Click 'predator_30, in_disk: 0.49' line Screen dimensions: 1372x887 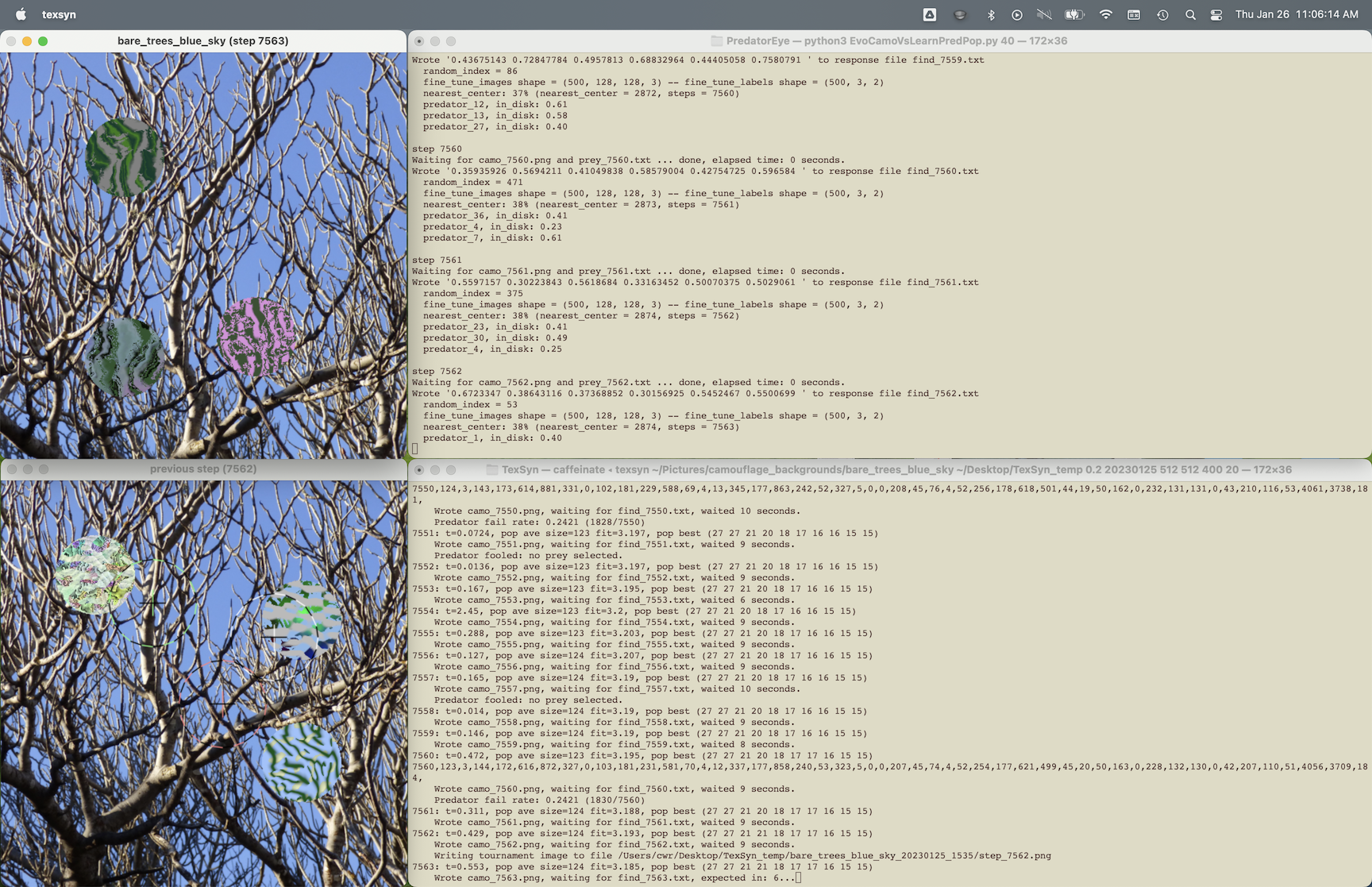pos(495,337)
